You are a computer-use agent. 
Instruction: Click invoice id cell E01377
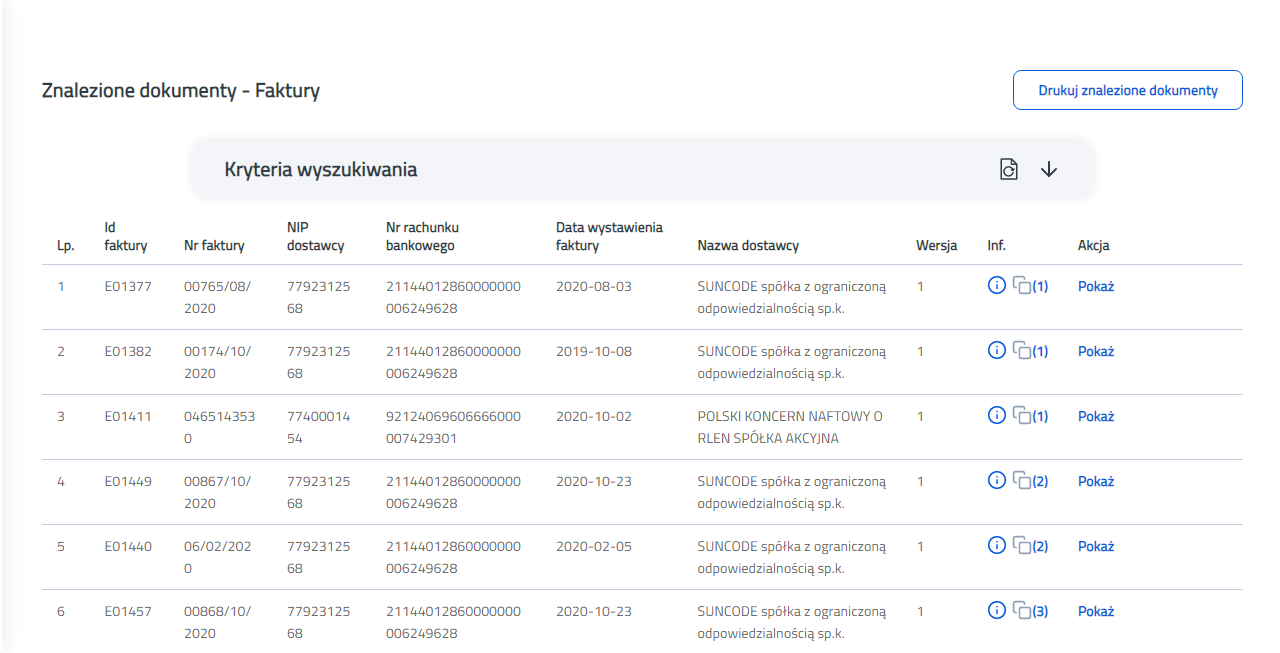click(x=128, y=286)
